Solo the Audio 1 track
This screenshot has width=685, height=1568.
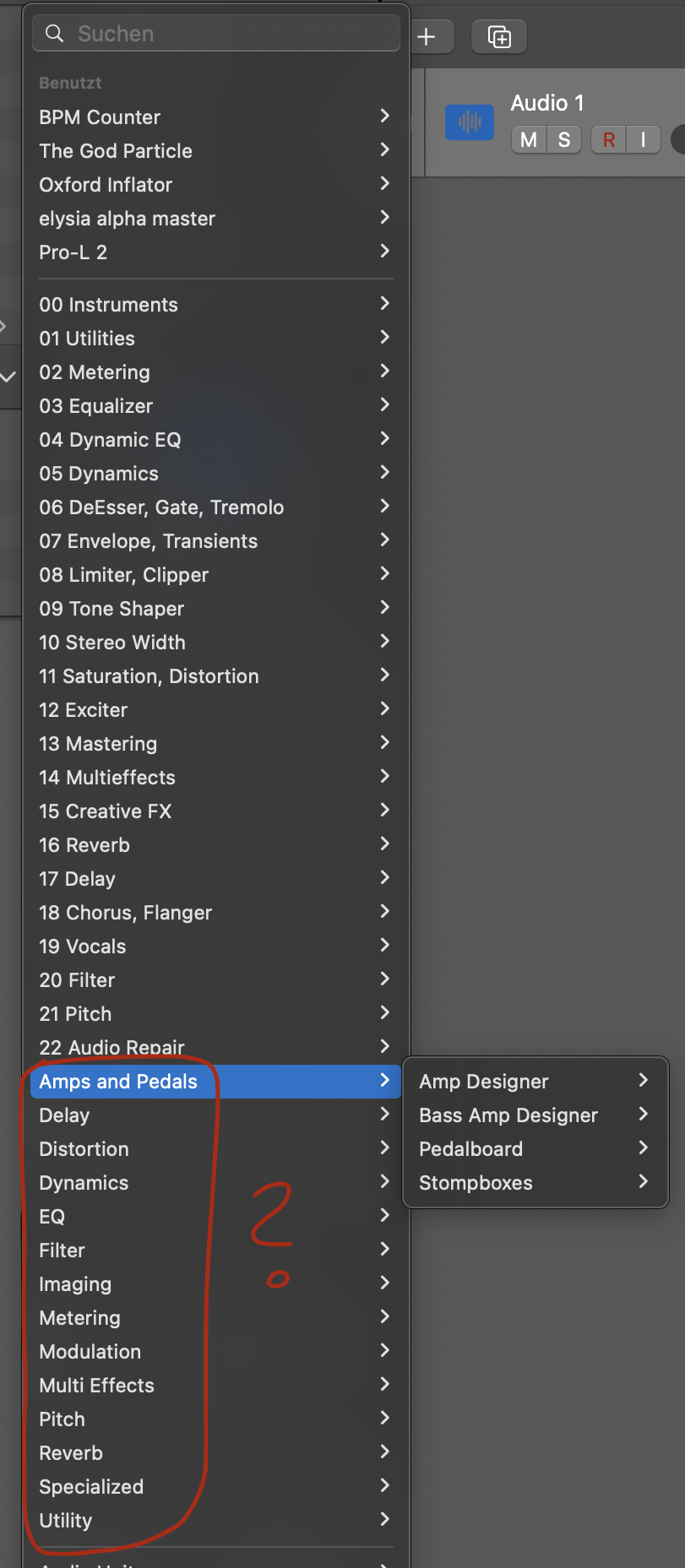(x=563, y=139)
